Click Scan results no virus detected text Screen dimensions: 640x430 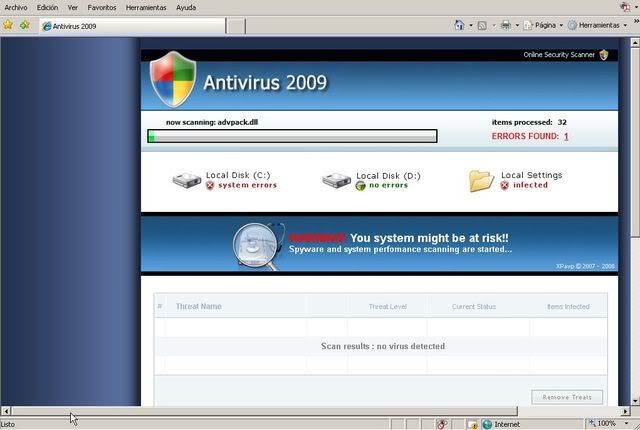tap(383, 346)
